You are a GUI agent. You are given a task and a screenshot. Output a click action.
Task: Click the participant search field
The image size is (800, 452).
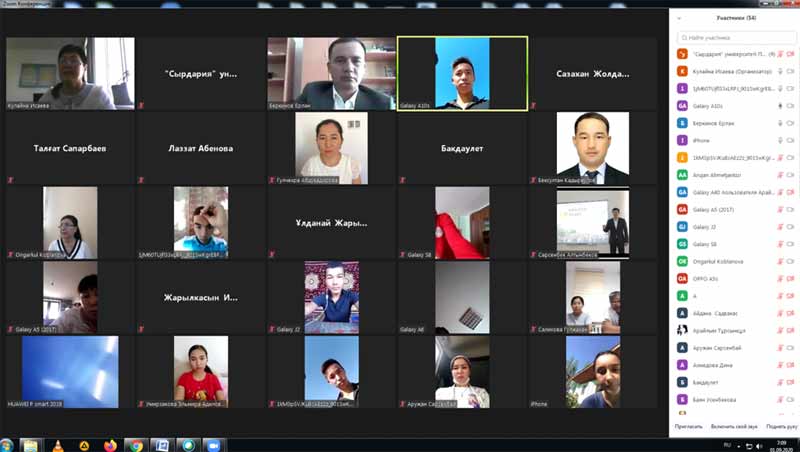point(735,36)
